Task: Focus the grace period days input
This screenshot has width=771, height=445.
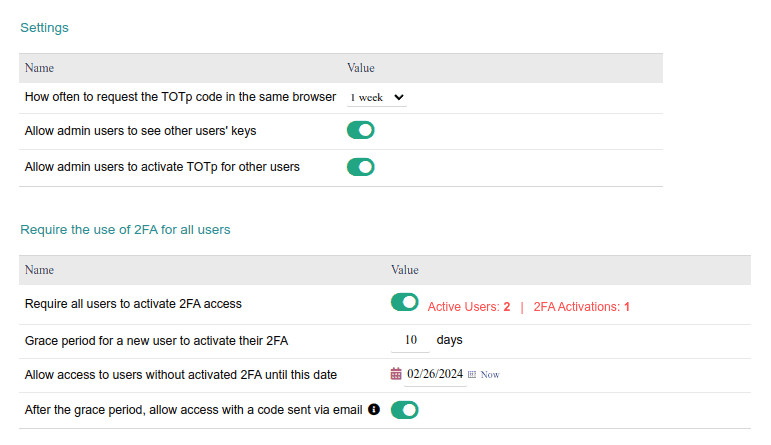Action: tap(410, 340)
